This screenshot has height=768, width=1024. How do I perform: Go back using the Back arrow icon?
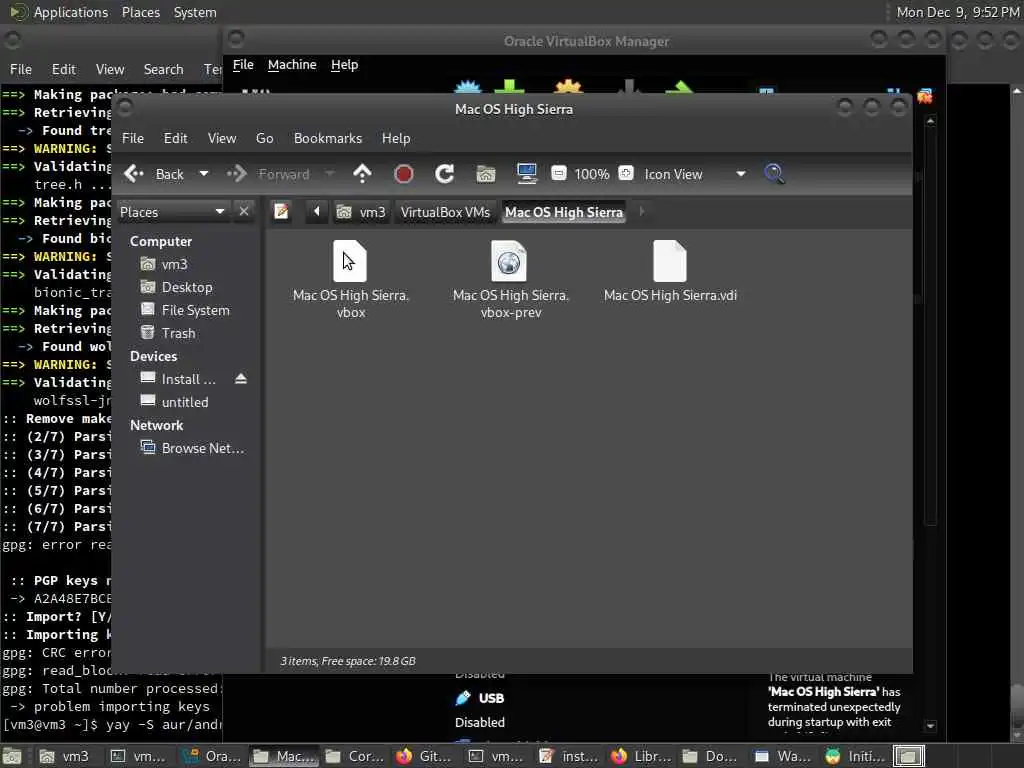tap(134, 174)
